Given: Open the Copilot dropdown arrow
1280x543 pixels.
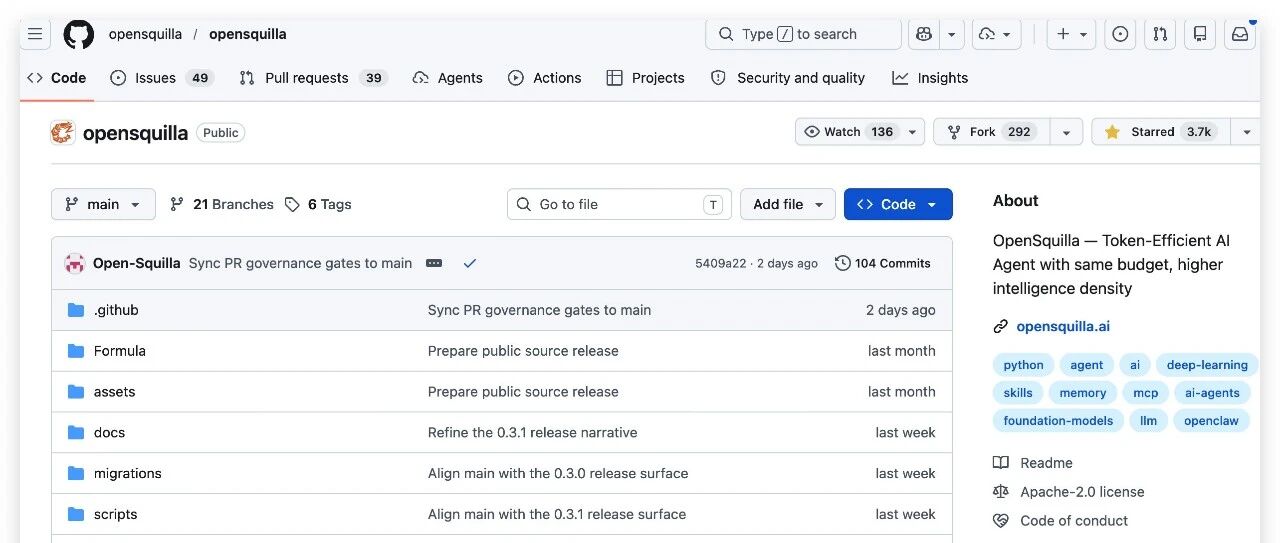Looking at the screenshot, I should [x=952, y=34].
